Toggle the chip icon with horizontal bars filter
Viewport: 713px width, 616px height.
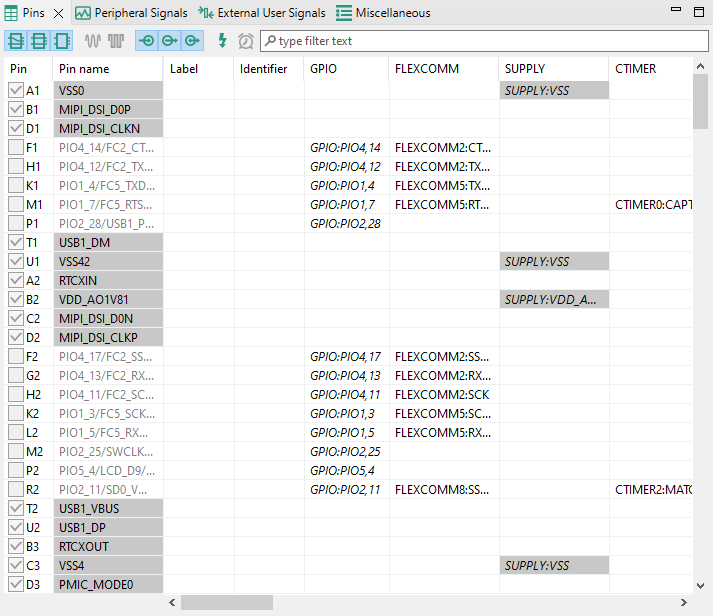[39, 41]
